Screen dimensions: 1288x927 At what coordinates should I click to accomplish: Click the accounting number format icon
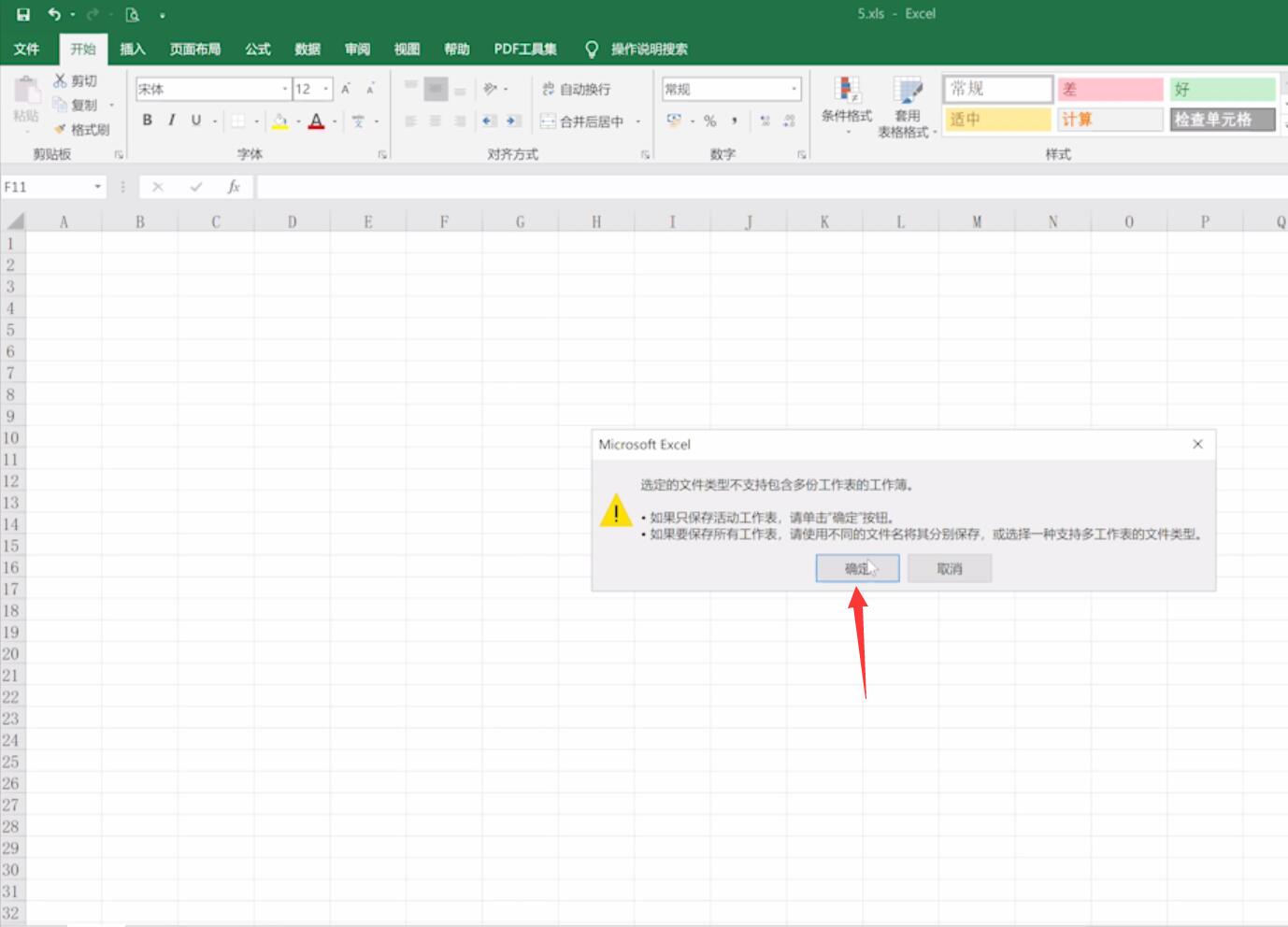674,121
